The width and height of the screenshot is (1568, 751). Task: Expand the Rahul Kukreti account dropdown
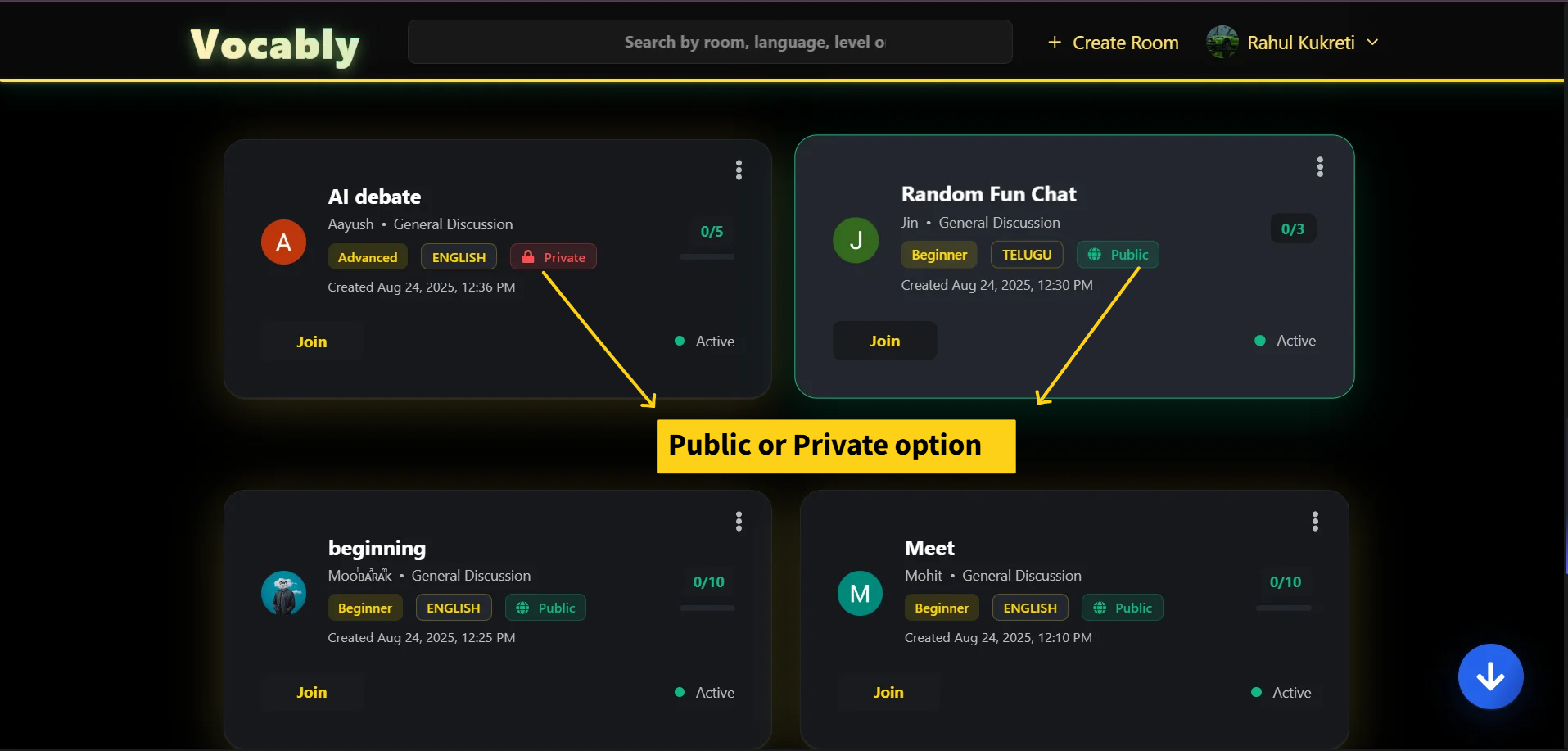click(1373, 42)
